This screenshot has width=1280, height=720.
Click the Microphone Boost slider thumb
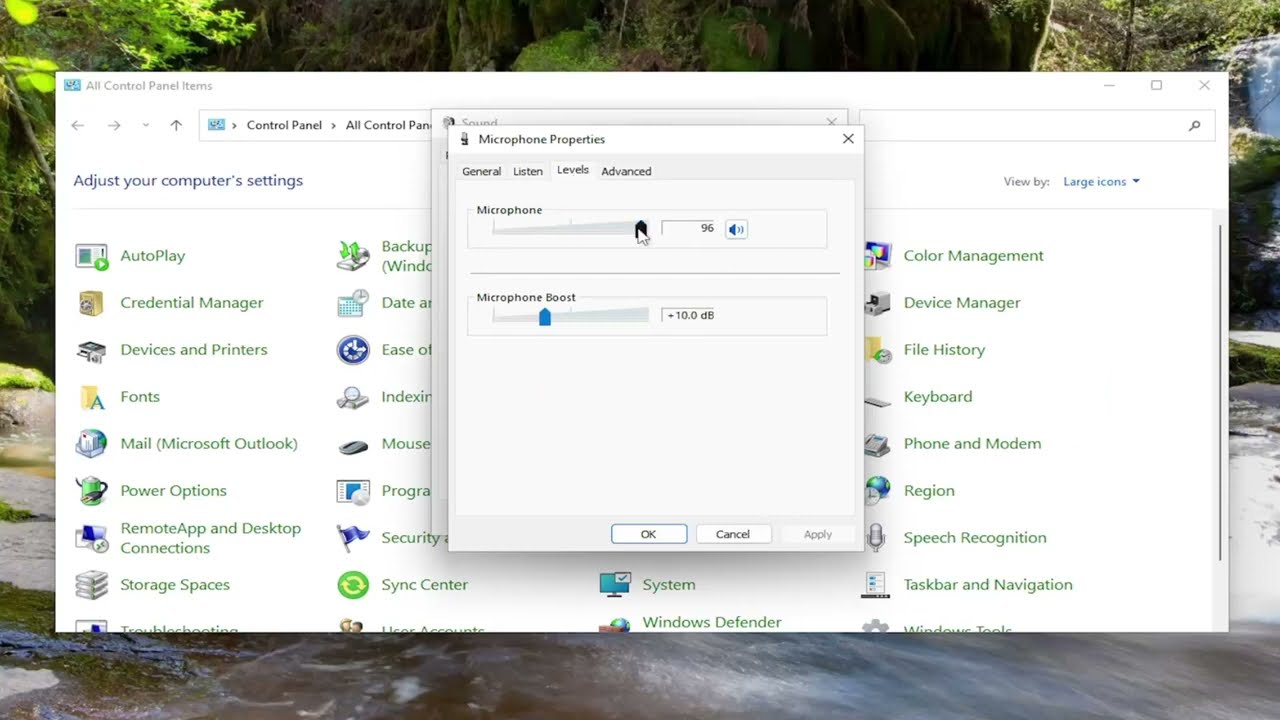(545, 316)
